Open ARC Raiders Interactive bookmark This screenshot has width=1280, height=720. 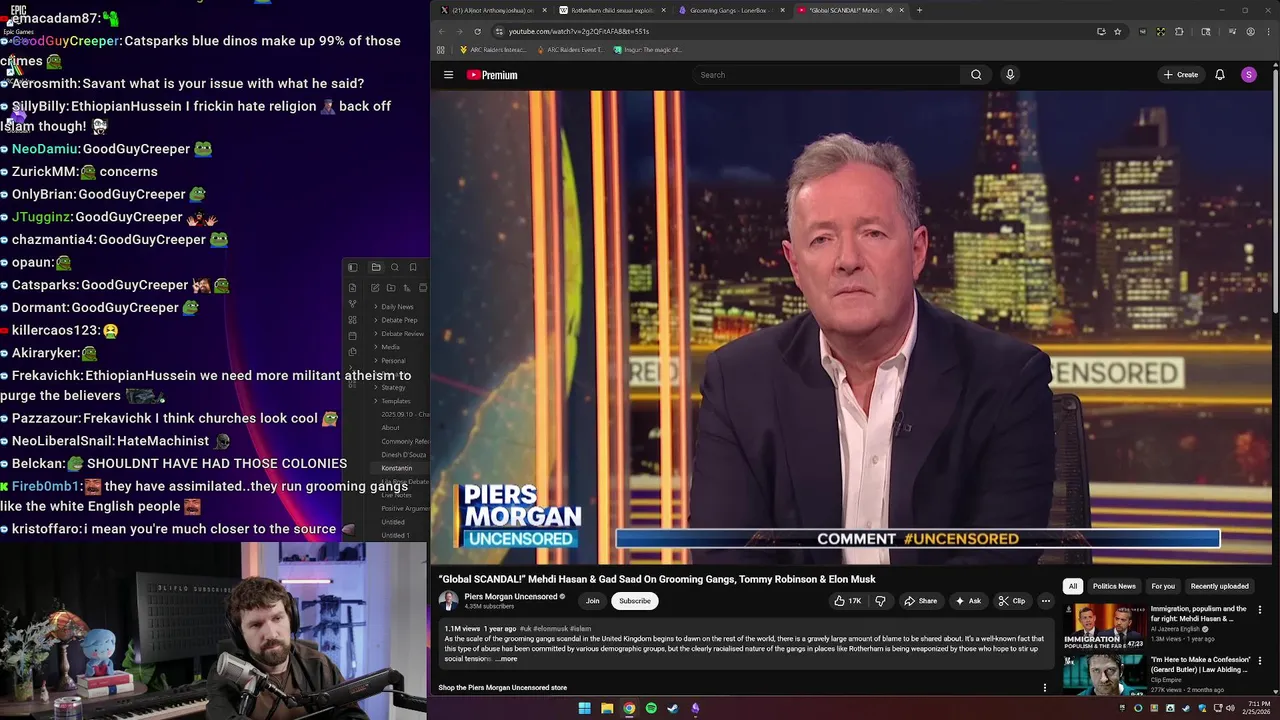pos(493,50)
